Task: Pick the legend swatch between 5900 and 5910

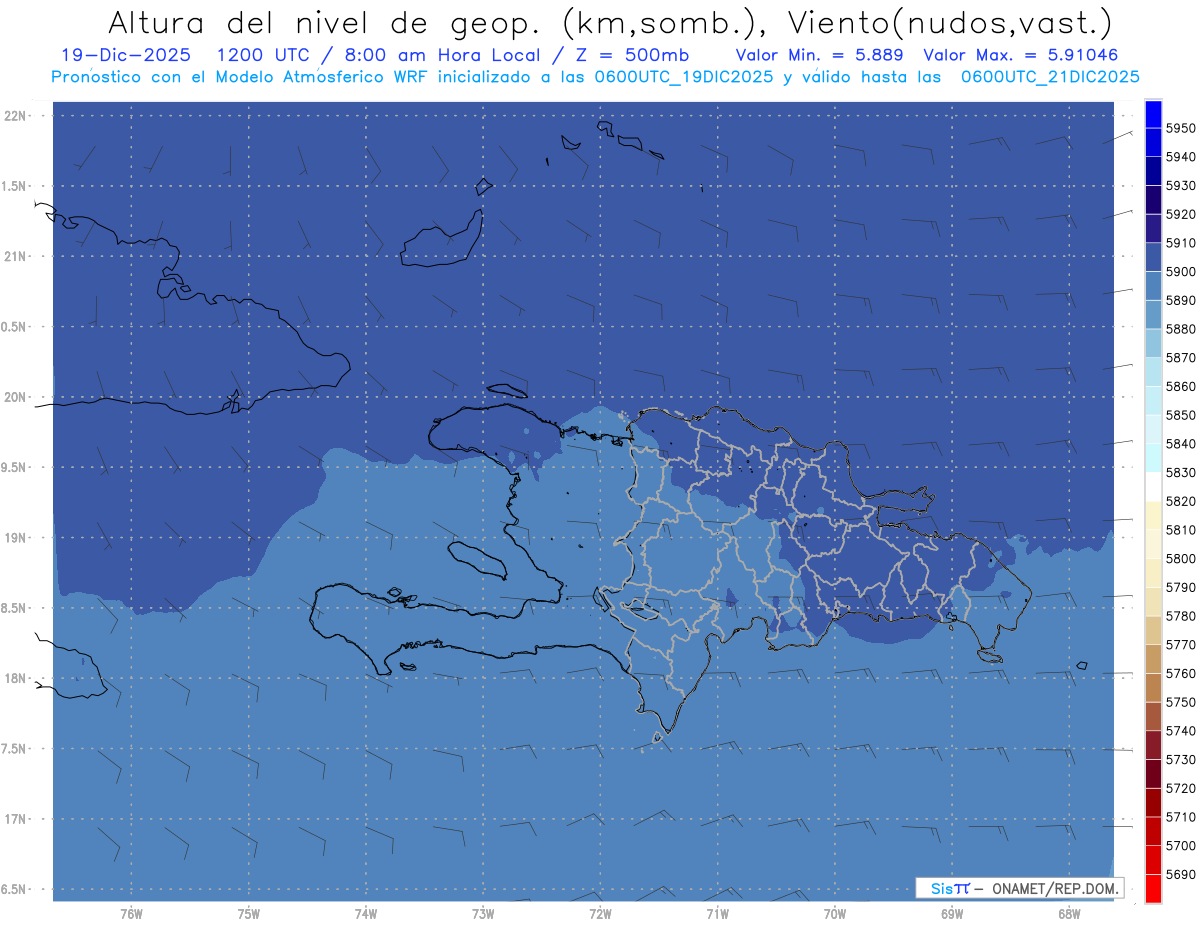Action: coord(1153,257)
